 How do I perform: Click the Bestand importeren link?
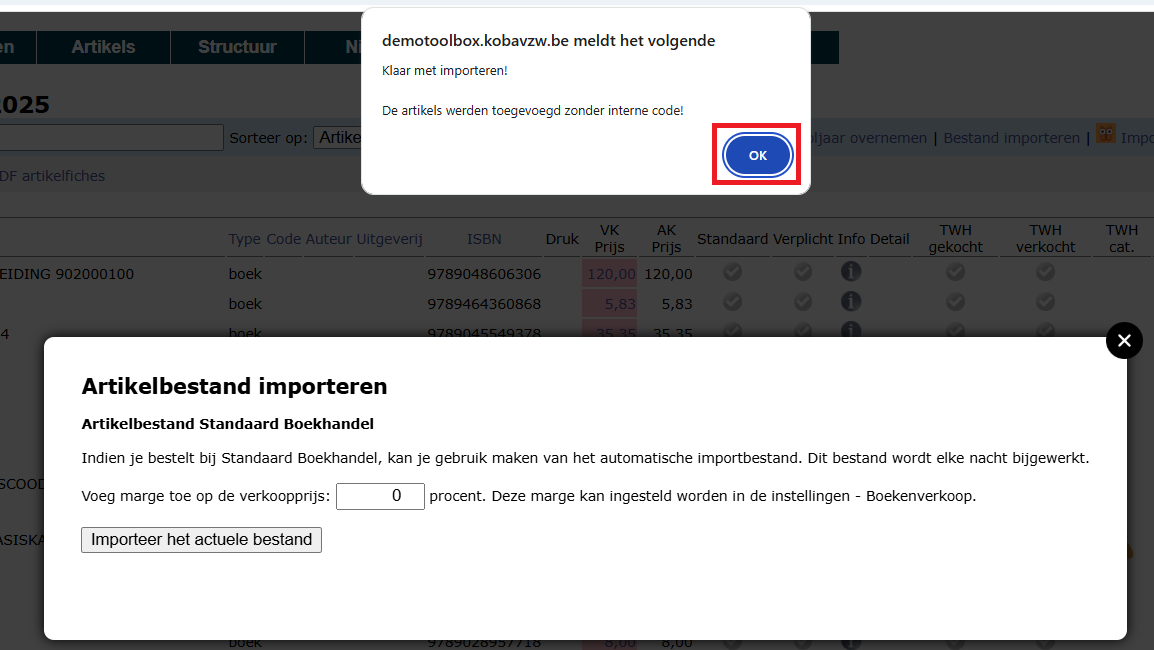tap(1011, 138)
